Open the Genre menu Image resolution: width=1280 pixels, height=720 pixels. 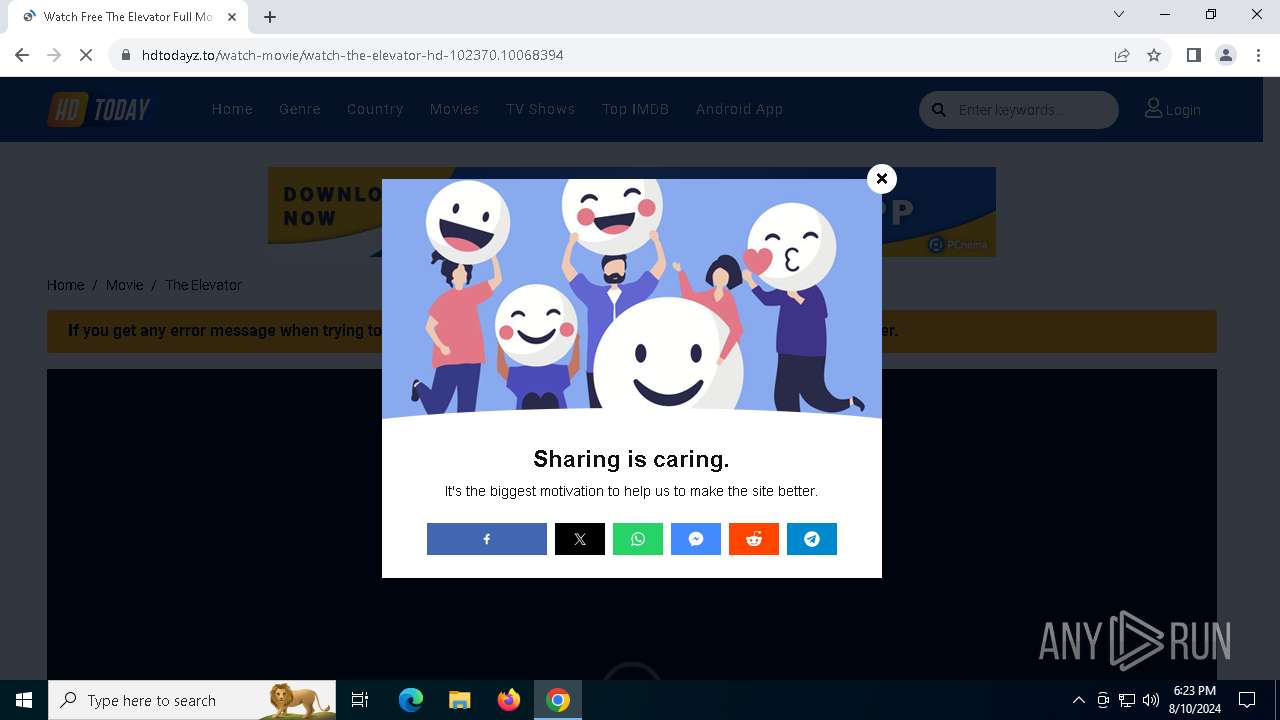[x=300, y=109]
